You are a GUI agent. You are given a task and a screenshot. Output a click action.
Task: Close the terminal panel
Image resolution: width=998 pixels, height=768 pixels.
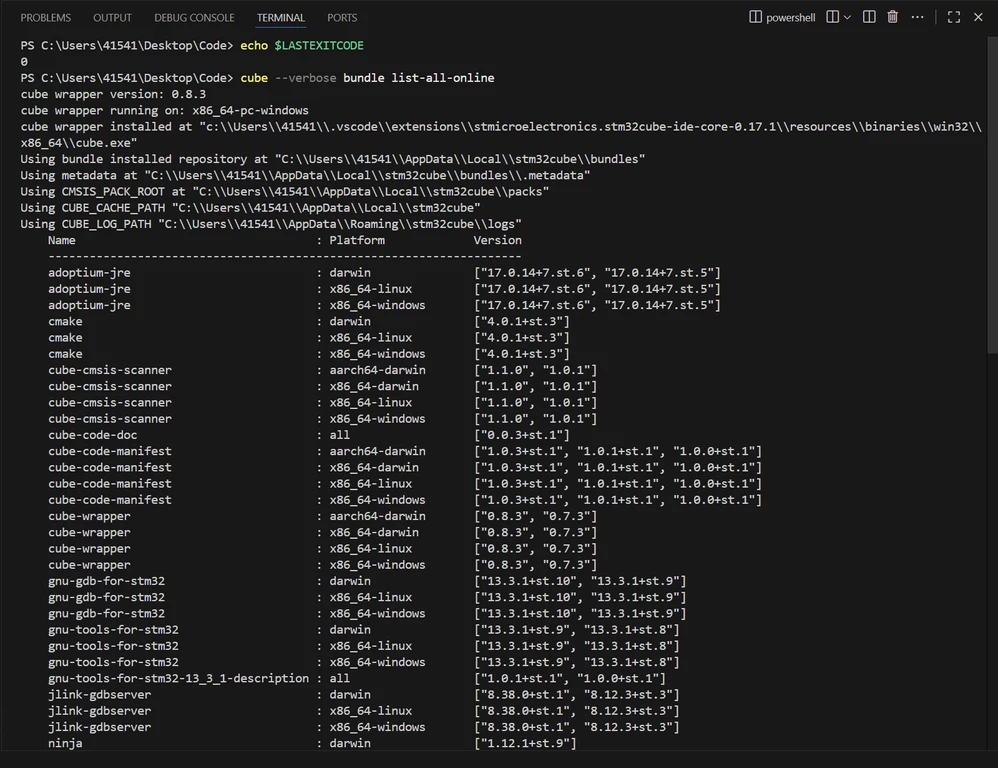tap(978, 17)
